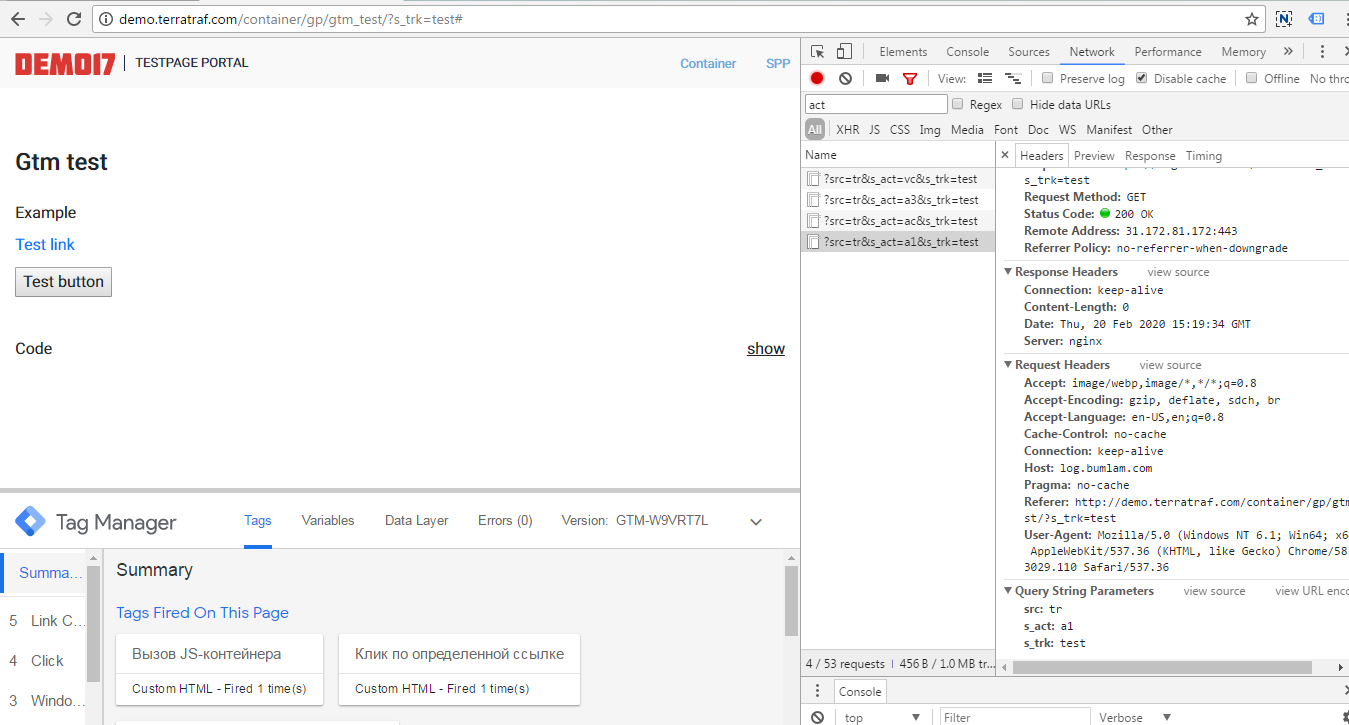Filter requests by XHR type
Viewport: 1349px width, 725px height.
click(x=848, y=130)
